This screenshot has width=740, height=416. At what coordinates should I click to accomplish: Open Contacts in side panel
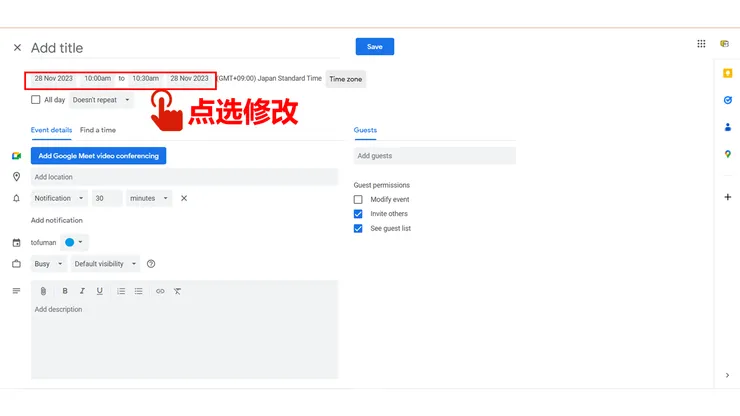pyautogui.click(x=727, y=127)
